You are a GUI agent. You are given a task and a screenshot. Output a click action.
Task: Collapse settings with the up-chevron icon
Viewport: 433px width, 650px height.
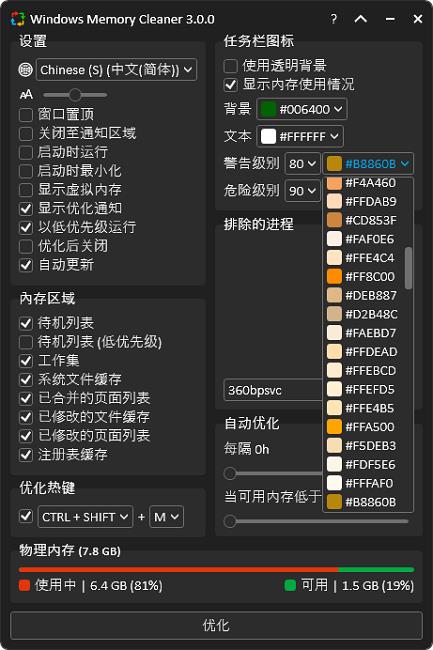pos(360,19)
